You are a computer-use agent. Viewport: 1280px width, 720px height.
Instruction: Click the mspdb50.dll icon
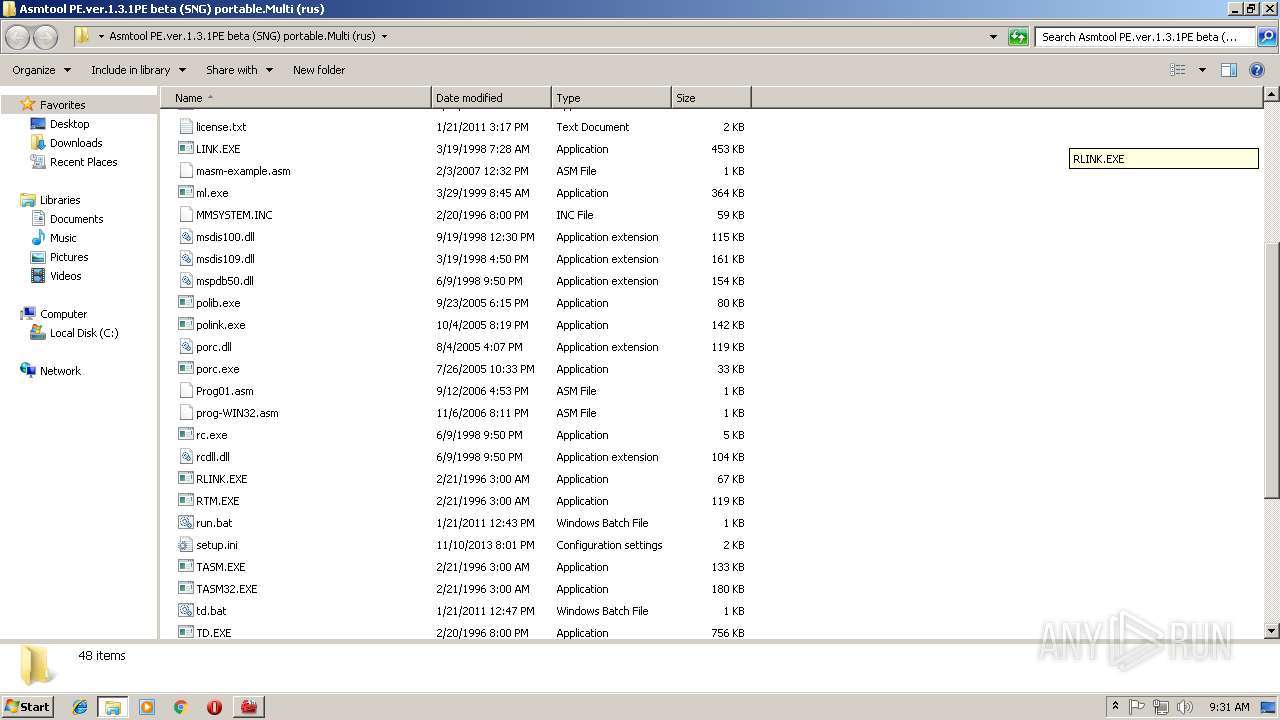pyautogui.click(x=185, y=281)
